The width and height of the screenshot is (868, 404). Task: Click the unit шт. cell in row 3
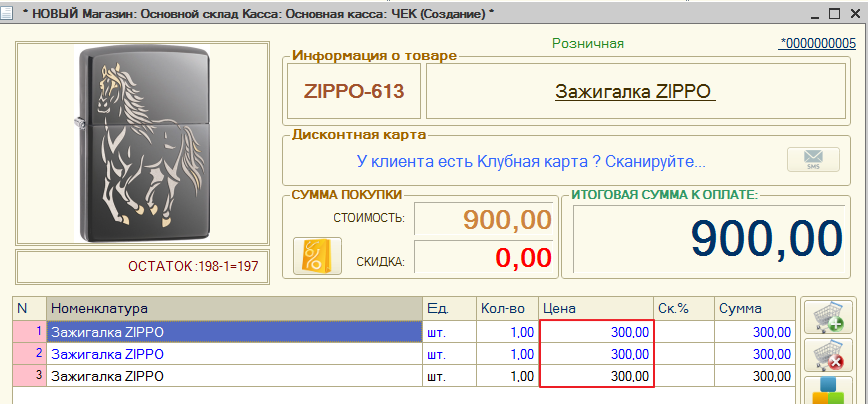pyautogui.click(x=450, y=376)
